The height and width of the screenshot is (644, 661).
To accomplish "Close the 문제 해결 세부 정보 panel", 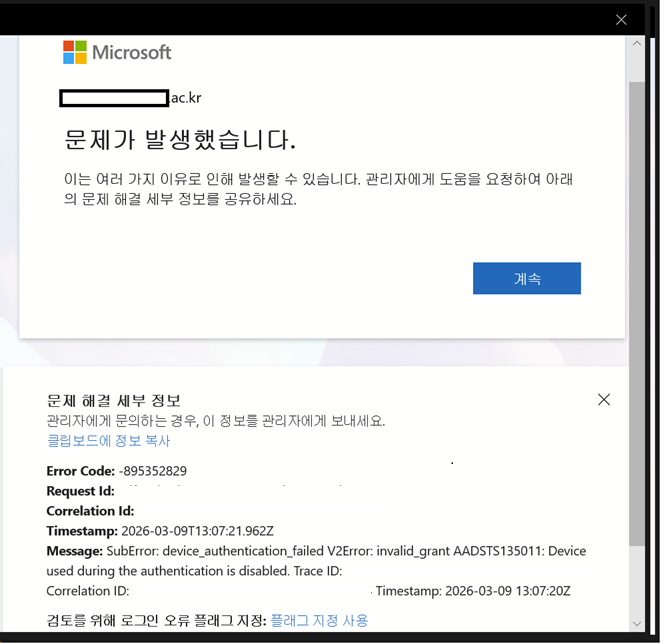I will tap(604, 400).
